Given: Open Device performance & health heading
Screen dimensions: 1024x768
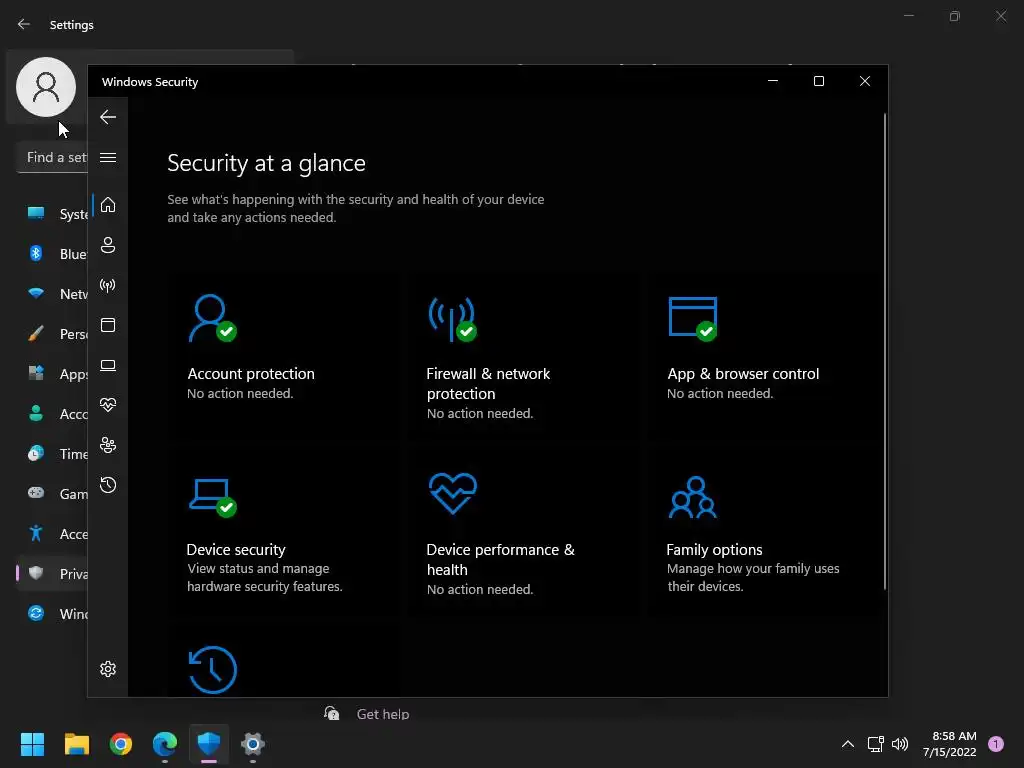Looking at the screenshot, I should click(500, 559).
